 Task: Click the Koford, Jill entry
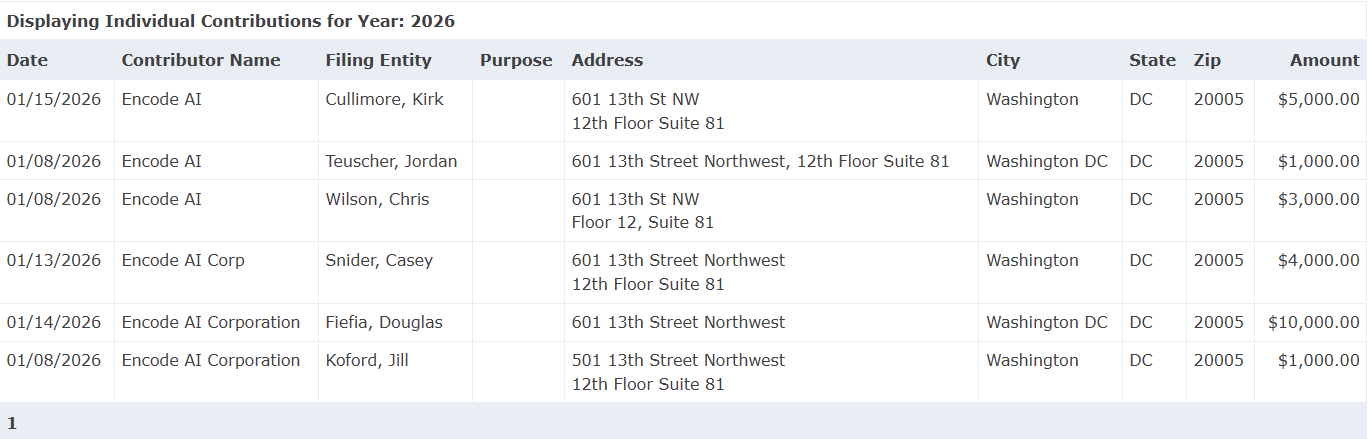[x=366, y=360]
